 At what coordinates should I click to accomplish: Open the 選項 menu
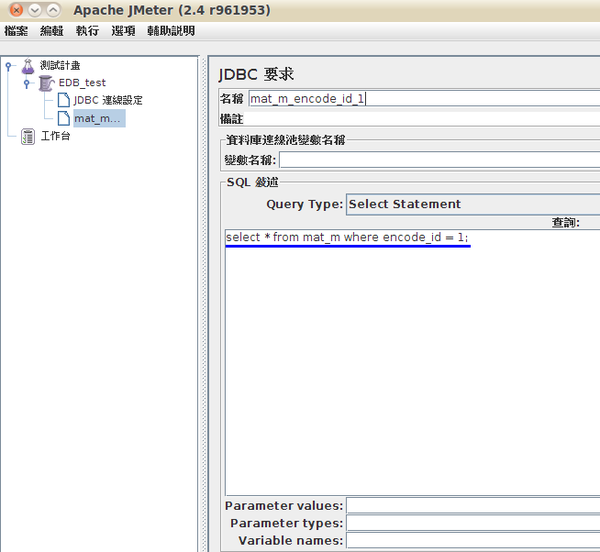coord(123,31)
